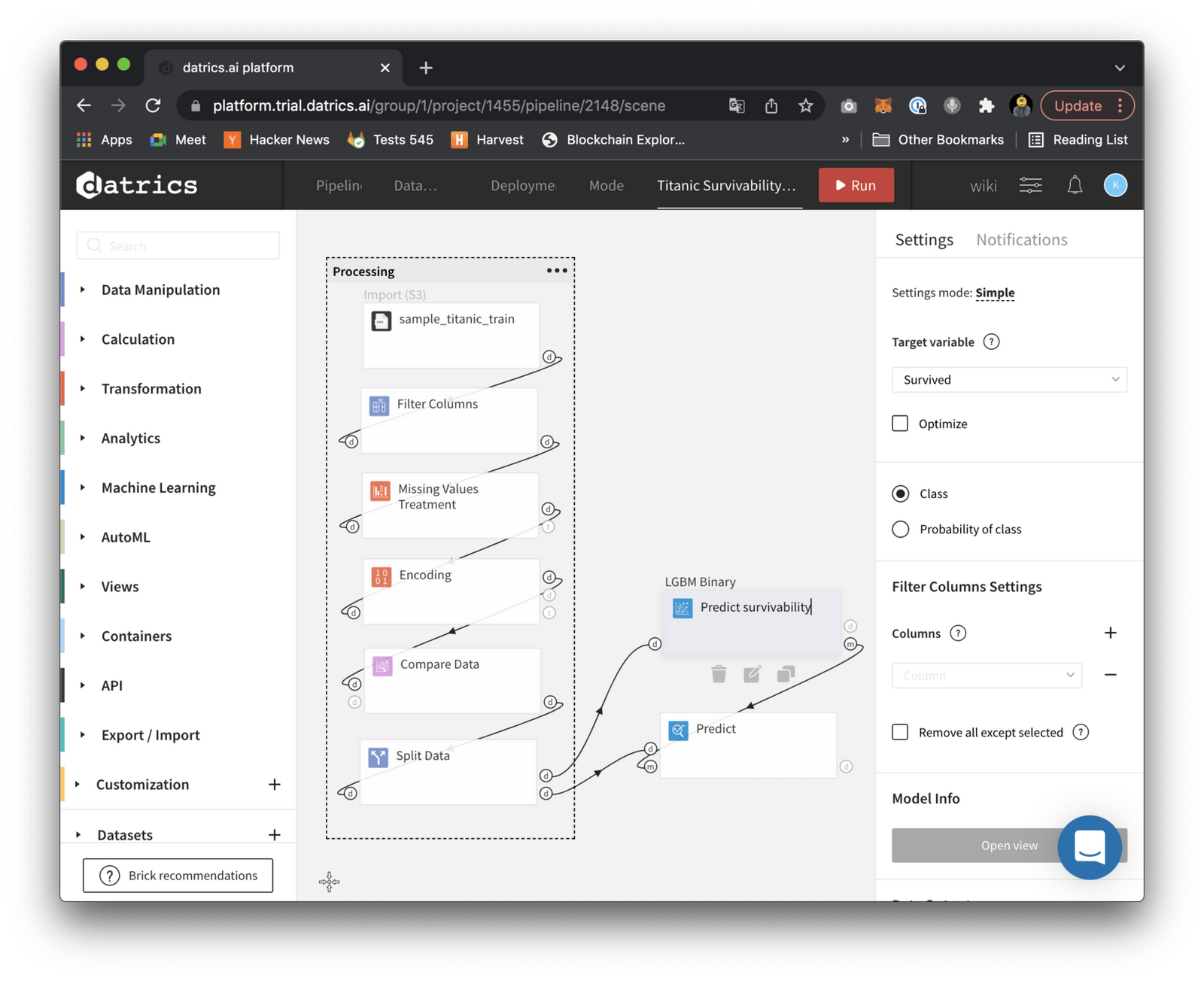Select the sample_titanic_train import brick icon
This screenshot has width=1204, height=981.
(382, 320)
